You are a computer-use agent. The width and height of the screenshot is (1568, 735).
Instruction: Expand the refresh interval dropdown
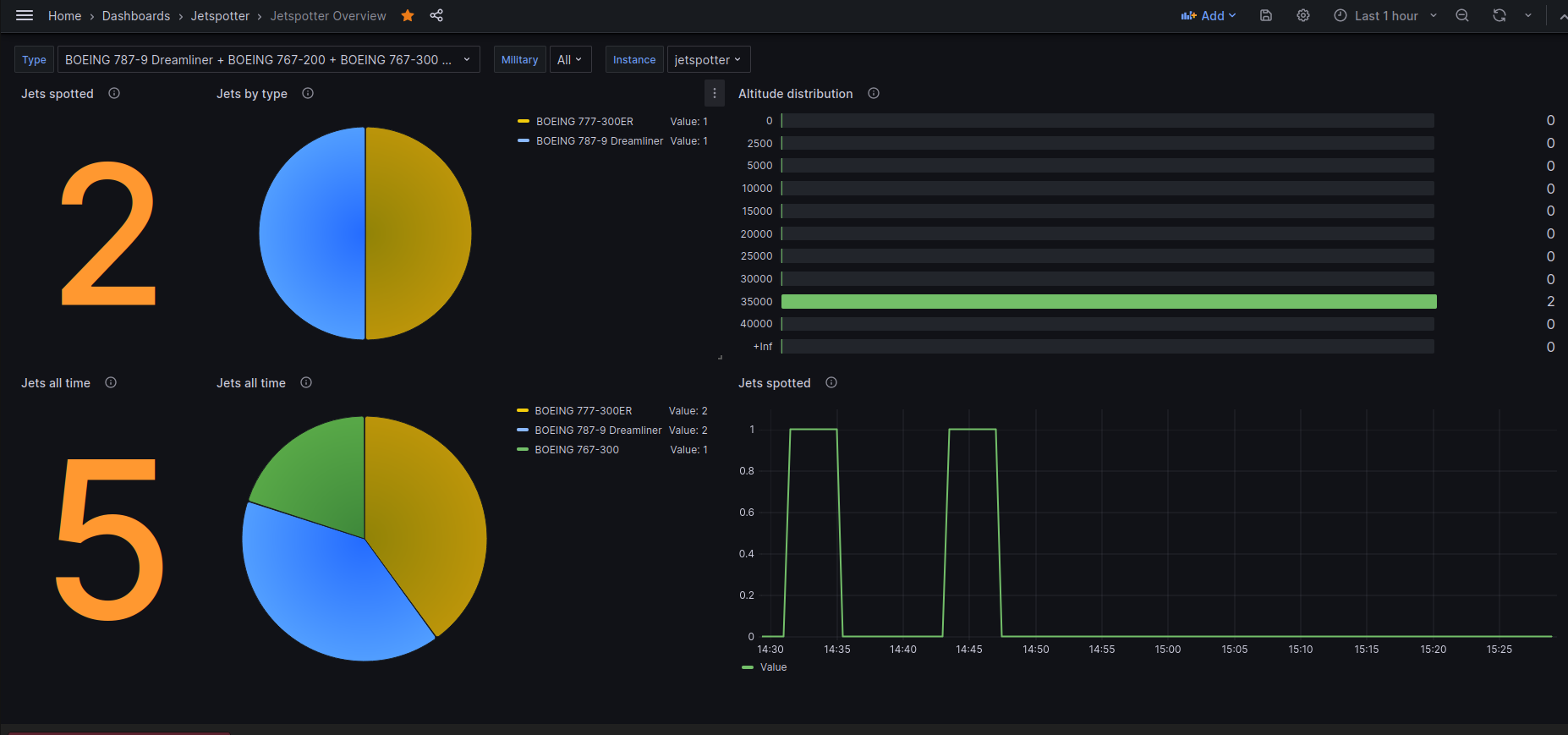[x=1528, y=15]
